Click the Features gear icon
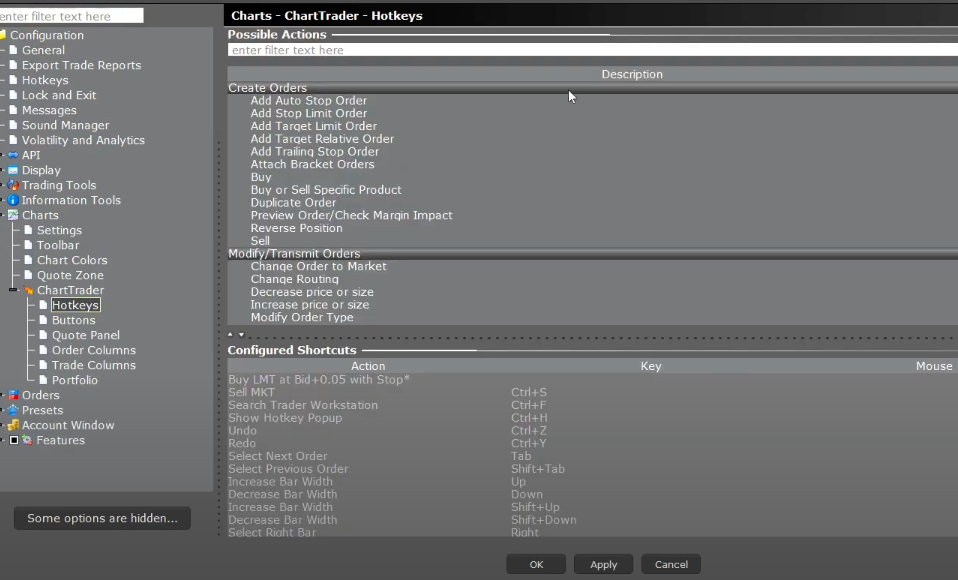958x580 pixels. [27, 440]
